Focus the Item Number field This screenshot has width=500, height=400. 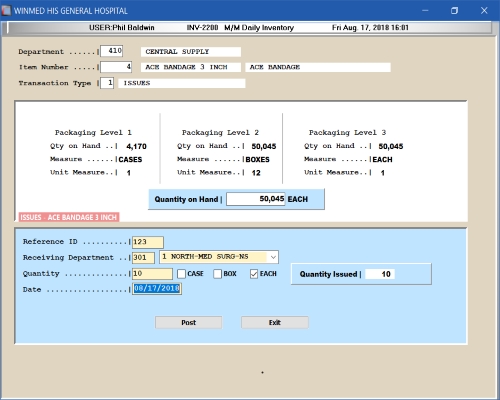pos(116,67)
